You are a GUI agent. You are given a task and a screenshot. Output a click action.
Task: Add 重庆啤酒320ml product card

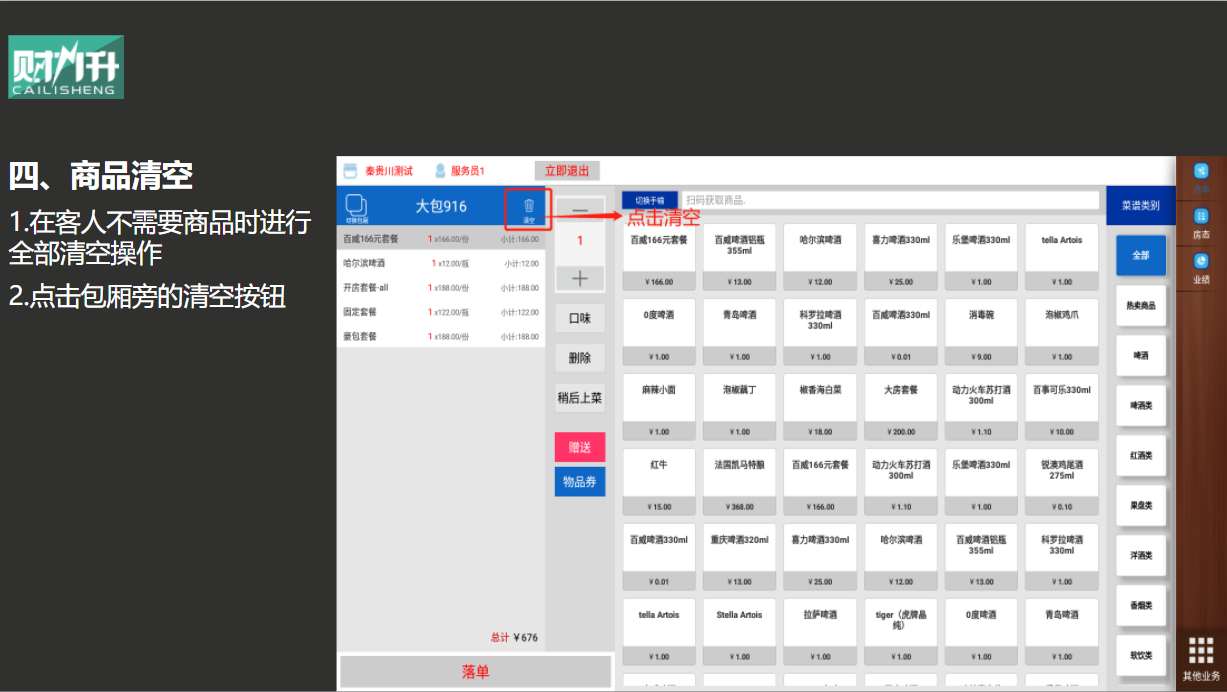click(740, 557)
